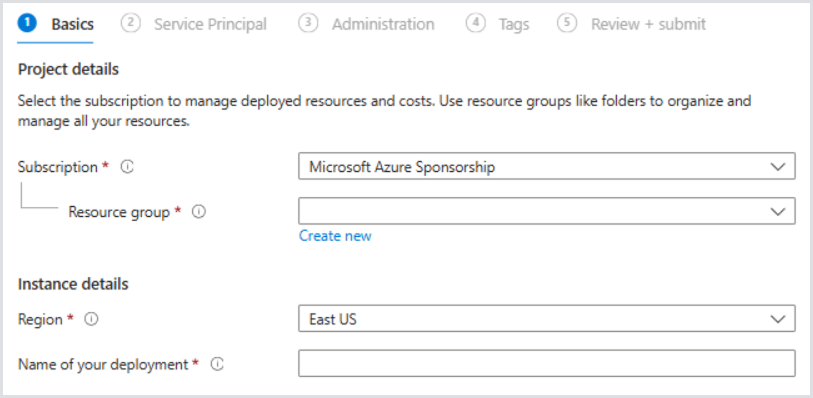This screenshot has width=813, height=398.
Task: Click the Subscription info icon
Action: pyautogui.click(x=127, y=167)
